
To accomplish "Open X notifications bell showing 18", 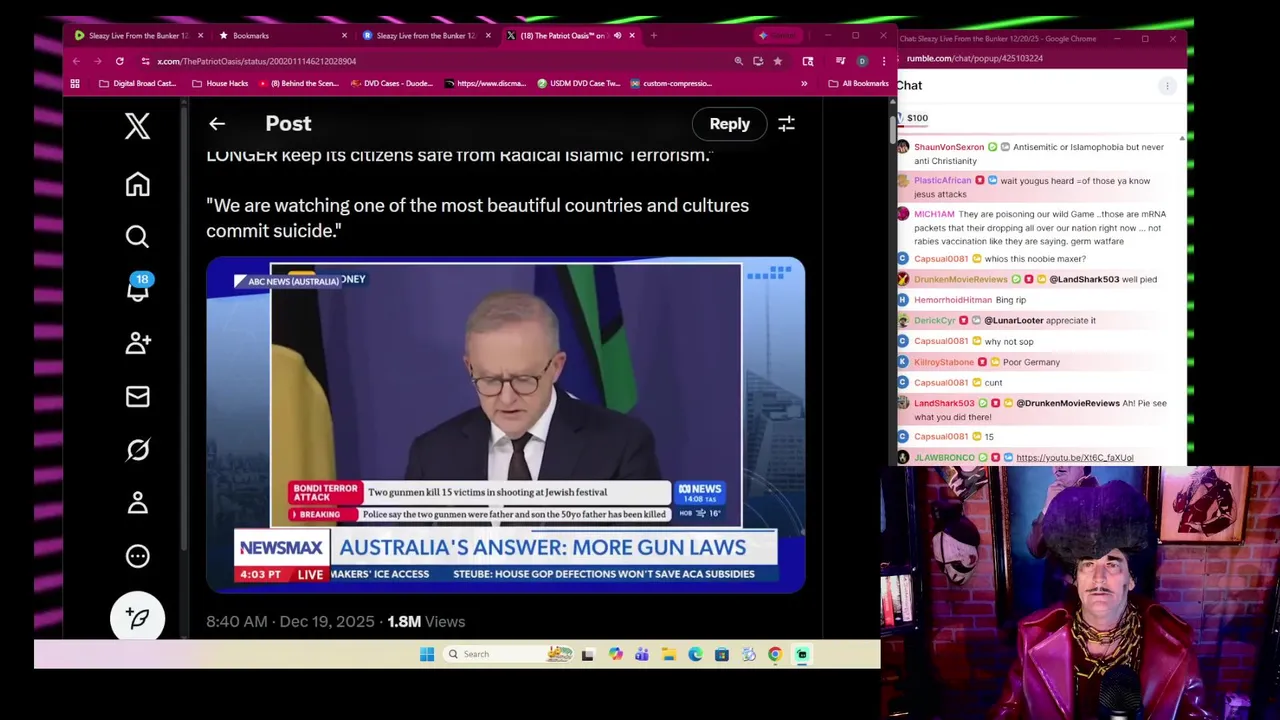I will point(137,288).
